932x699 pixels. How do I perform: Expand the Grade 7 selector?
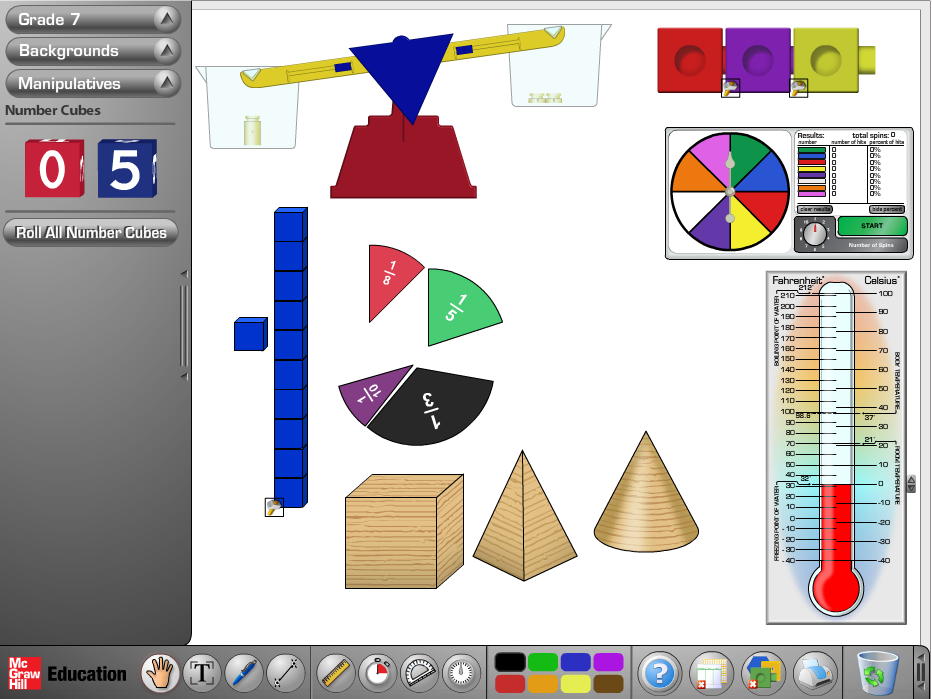[x=93, y=18]
